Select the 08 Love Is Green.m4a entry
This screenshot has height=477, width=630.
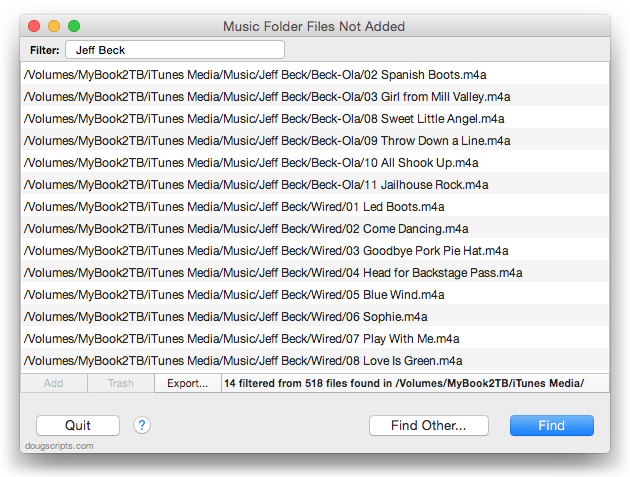[315, 361]
